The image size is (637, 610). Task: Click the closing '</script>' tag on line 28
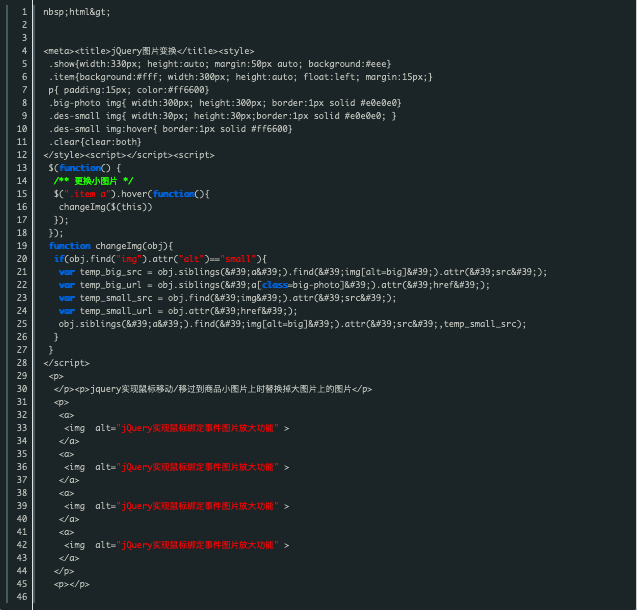point(67,363)
